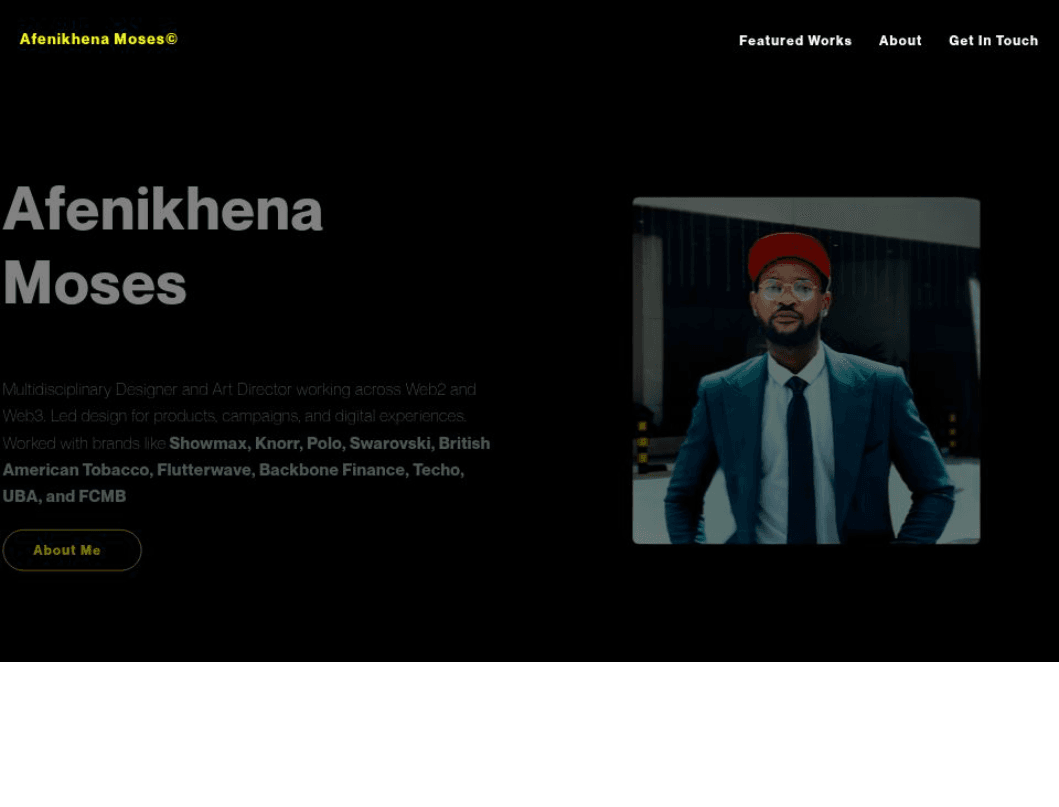Click the Multidisciplinary Designer intro text line
1059x807 pixels.
pos(239,390)
